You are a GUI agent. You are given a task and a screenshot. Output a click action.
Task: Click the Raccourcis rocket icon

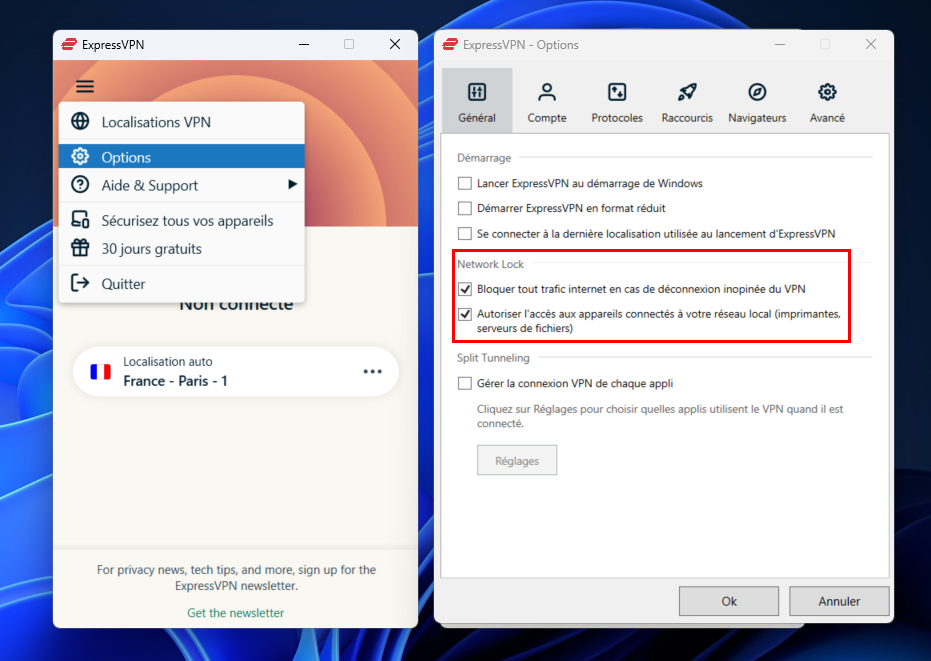(x=687, y=92)
